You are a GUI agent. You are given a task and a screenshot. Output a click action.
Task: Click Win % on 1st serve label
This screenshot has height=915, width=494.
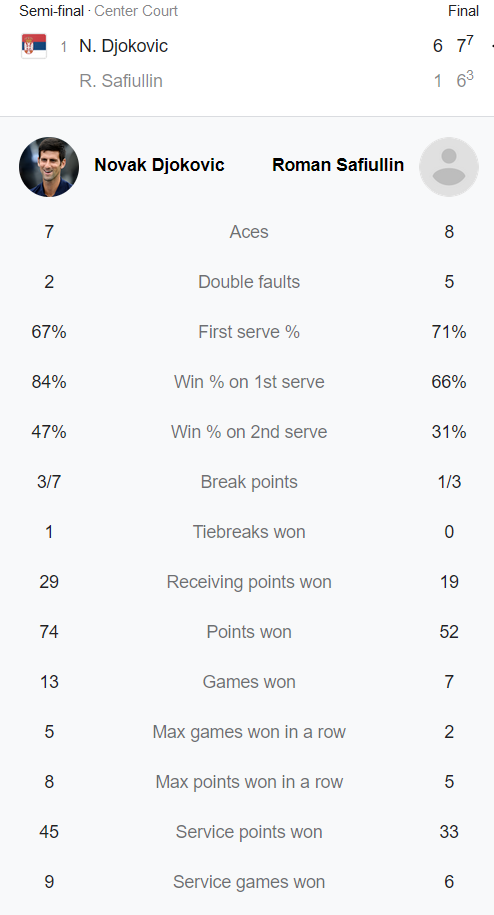tap(249, 382)
